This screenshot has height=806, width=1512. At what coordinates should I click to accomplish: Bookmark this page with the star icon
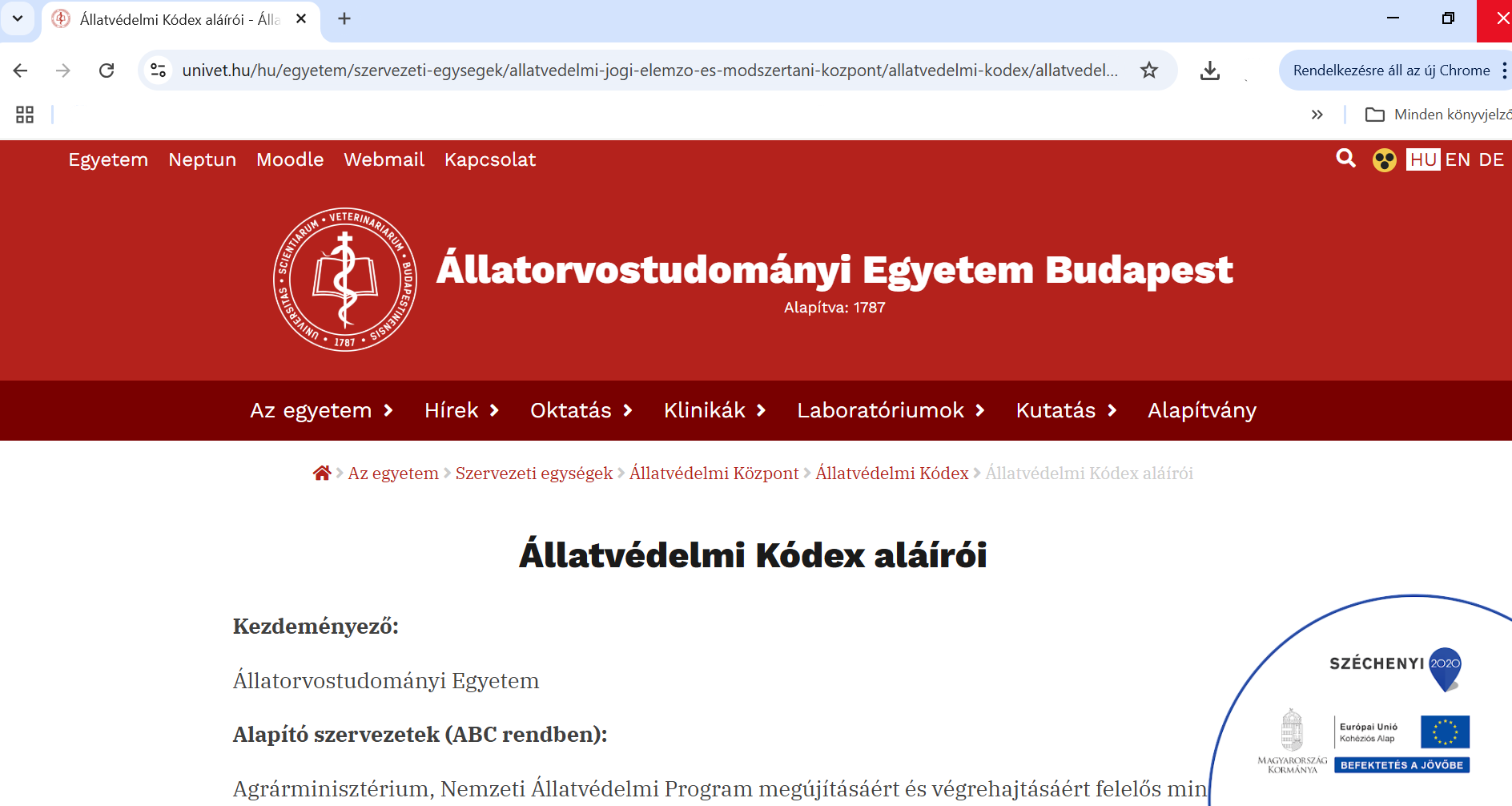point(1149,71)
